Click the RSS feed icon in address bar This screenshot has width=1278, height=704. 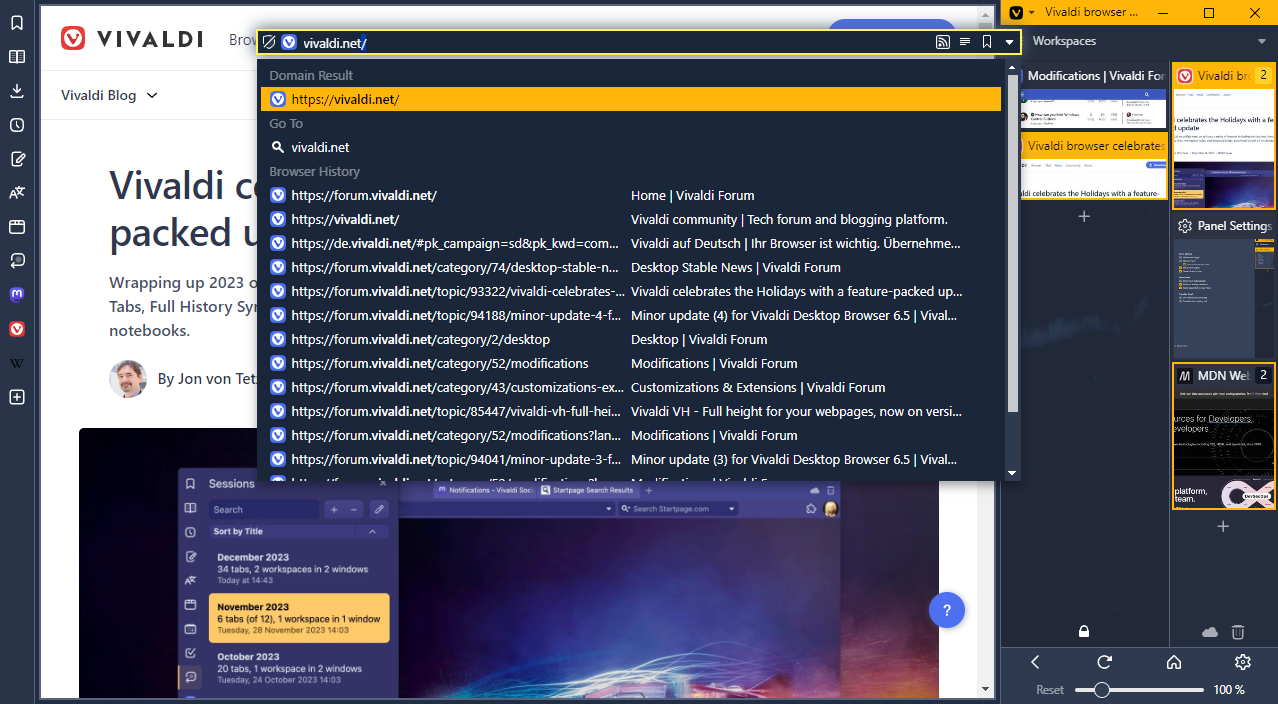942,42
